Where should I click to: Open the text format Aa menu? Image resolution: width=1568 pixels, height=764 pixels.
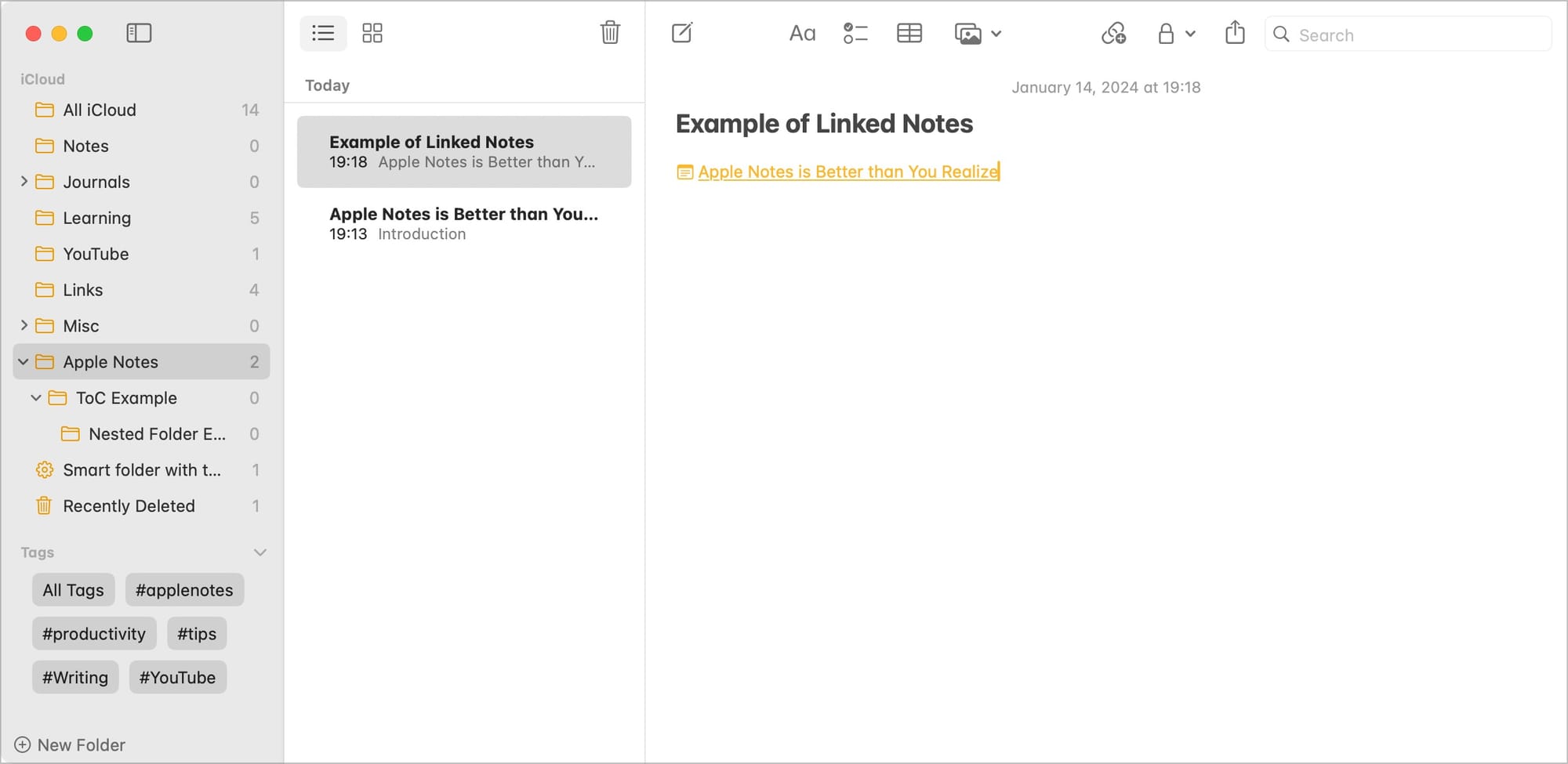click(802, 34)
